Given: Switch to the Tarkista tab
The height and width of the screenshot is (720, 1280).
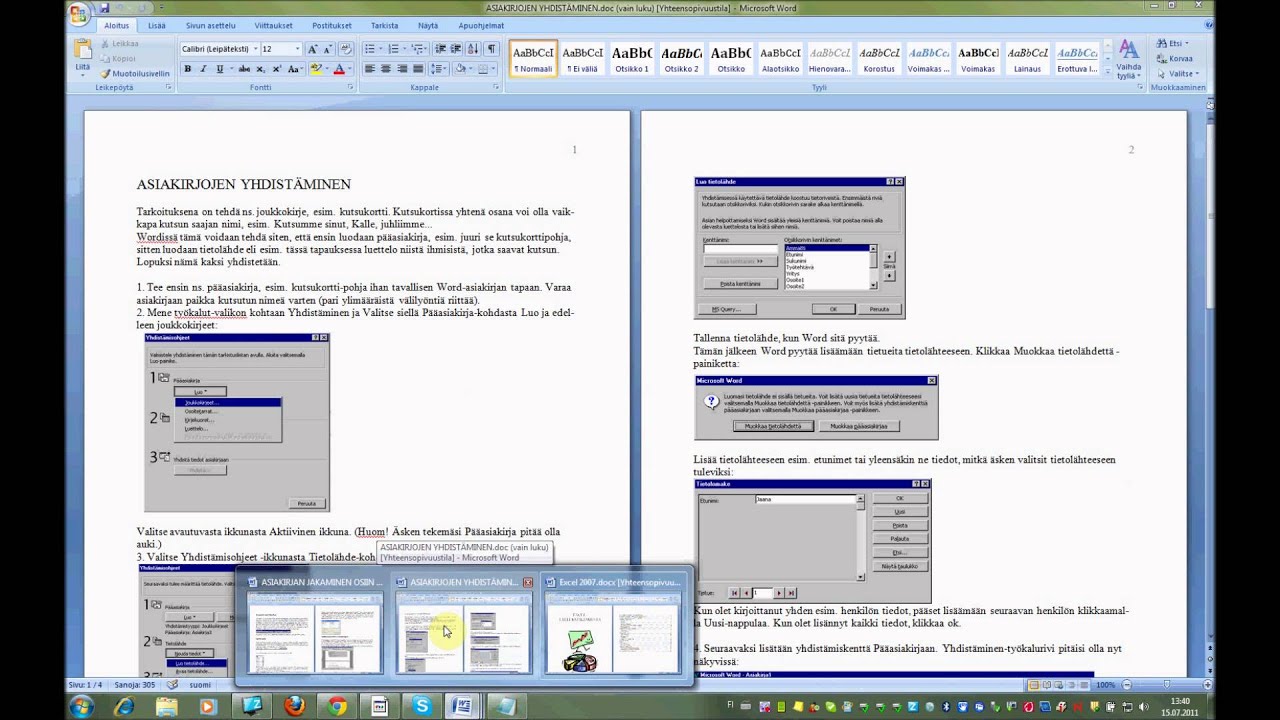Looking at the screenshot, I should (384, 25).
